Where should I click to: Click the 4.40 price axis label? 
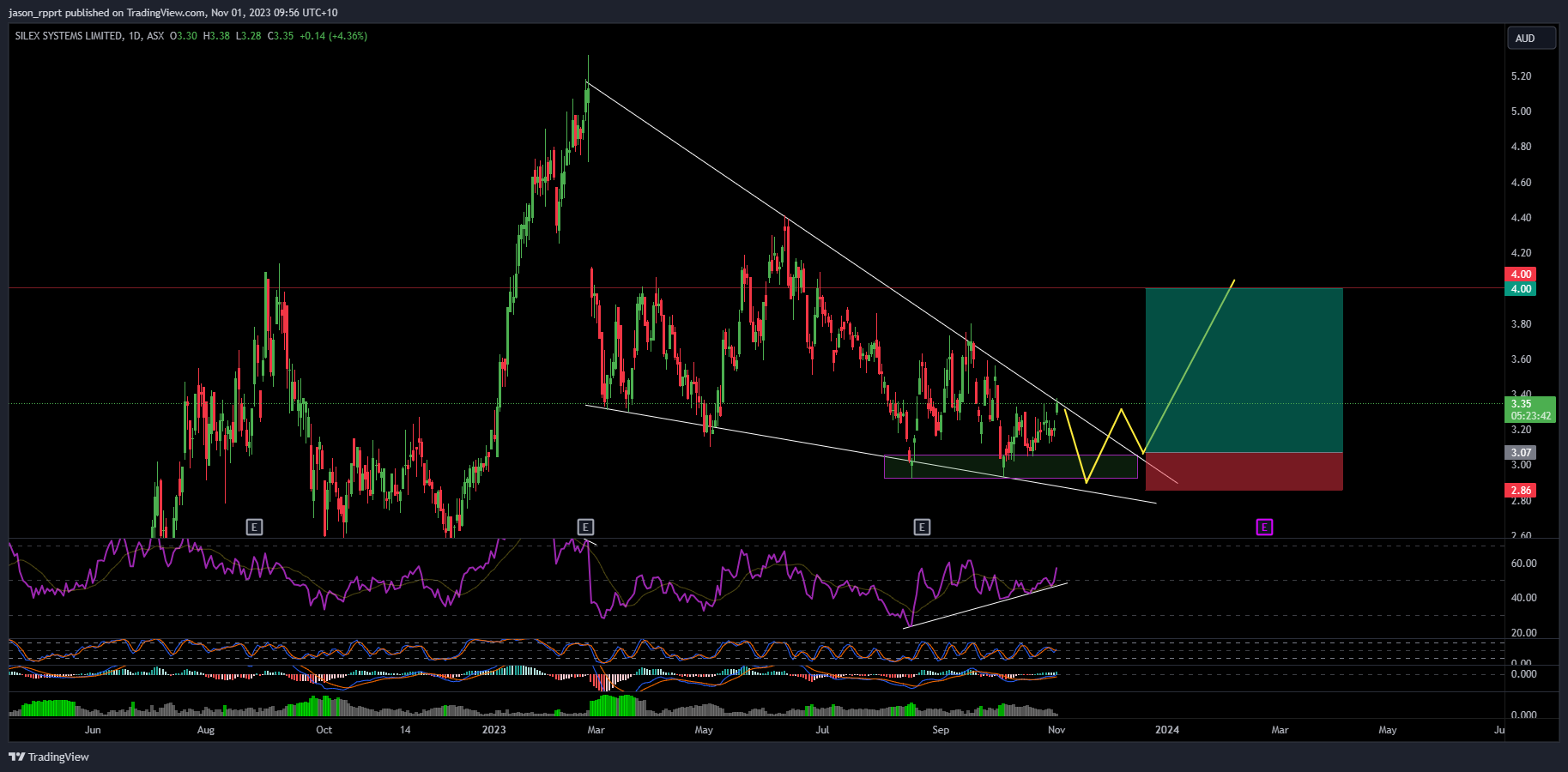coord(1521,218)
